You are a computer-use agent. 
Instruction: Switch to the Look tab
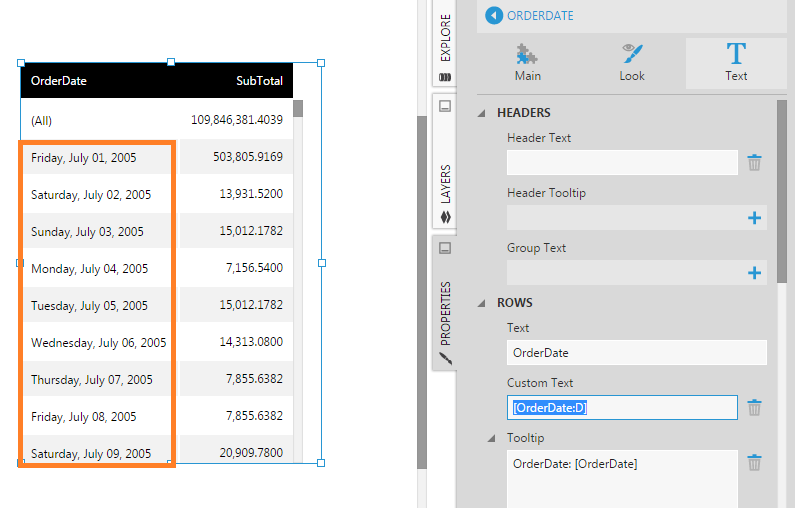[631, 62]
